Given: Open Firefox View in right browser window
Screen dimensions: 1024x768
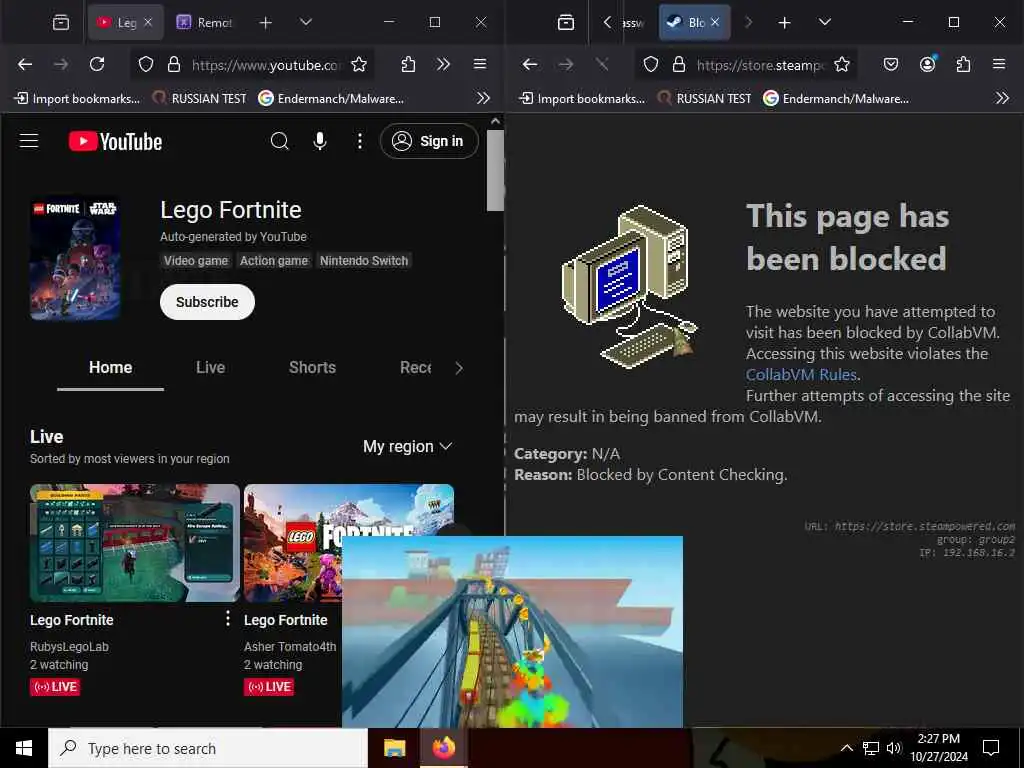Looking at the screenshot, I should [x=566, y=23].
